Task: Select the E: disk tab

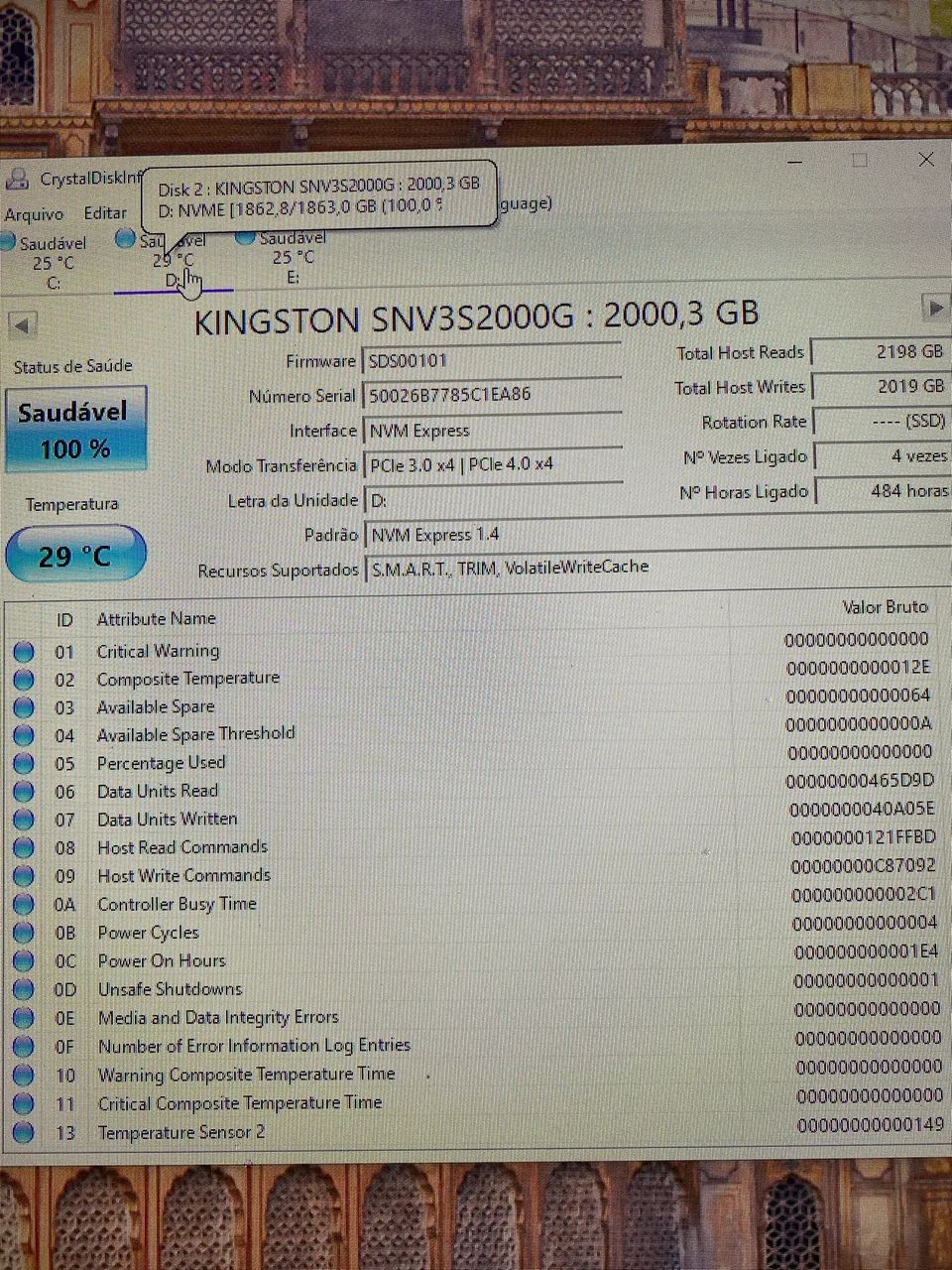Action: pos(288,256)
